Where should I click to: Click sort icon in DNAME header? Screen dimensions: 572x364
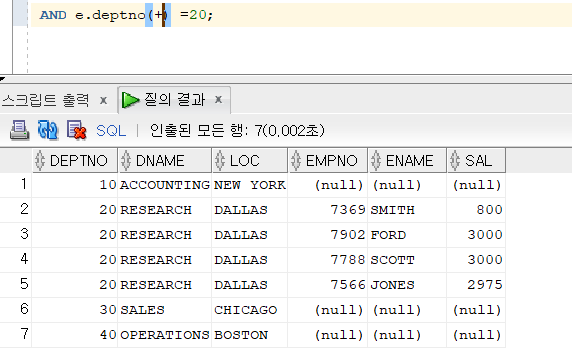tap(126, 160)
